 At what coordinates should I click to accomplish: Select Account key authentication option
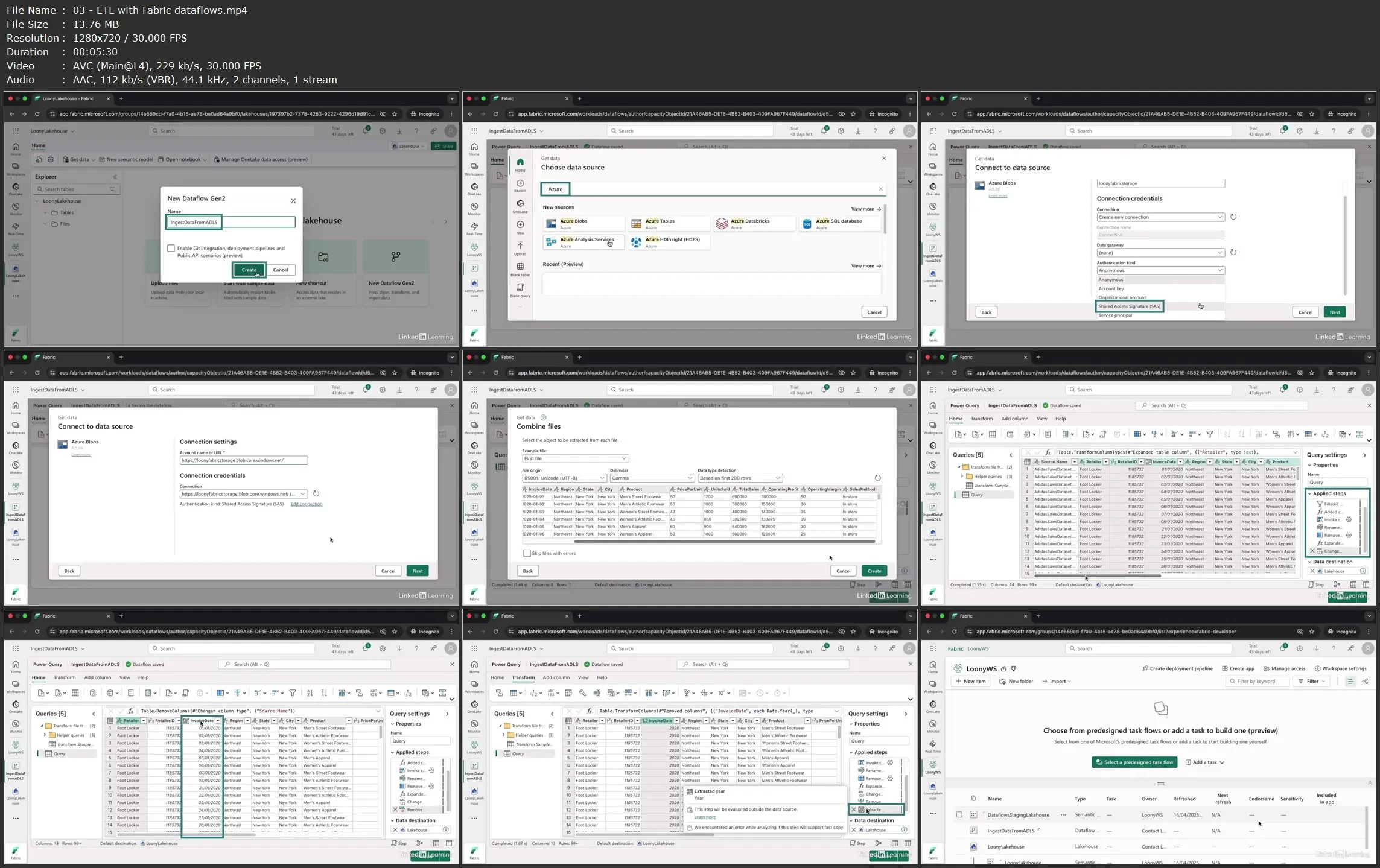1111,288
